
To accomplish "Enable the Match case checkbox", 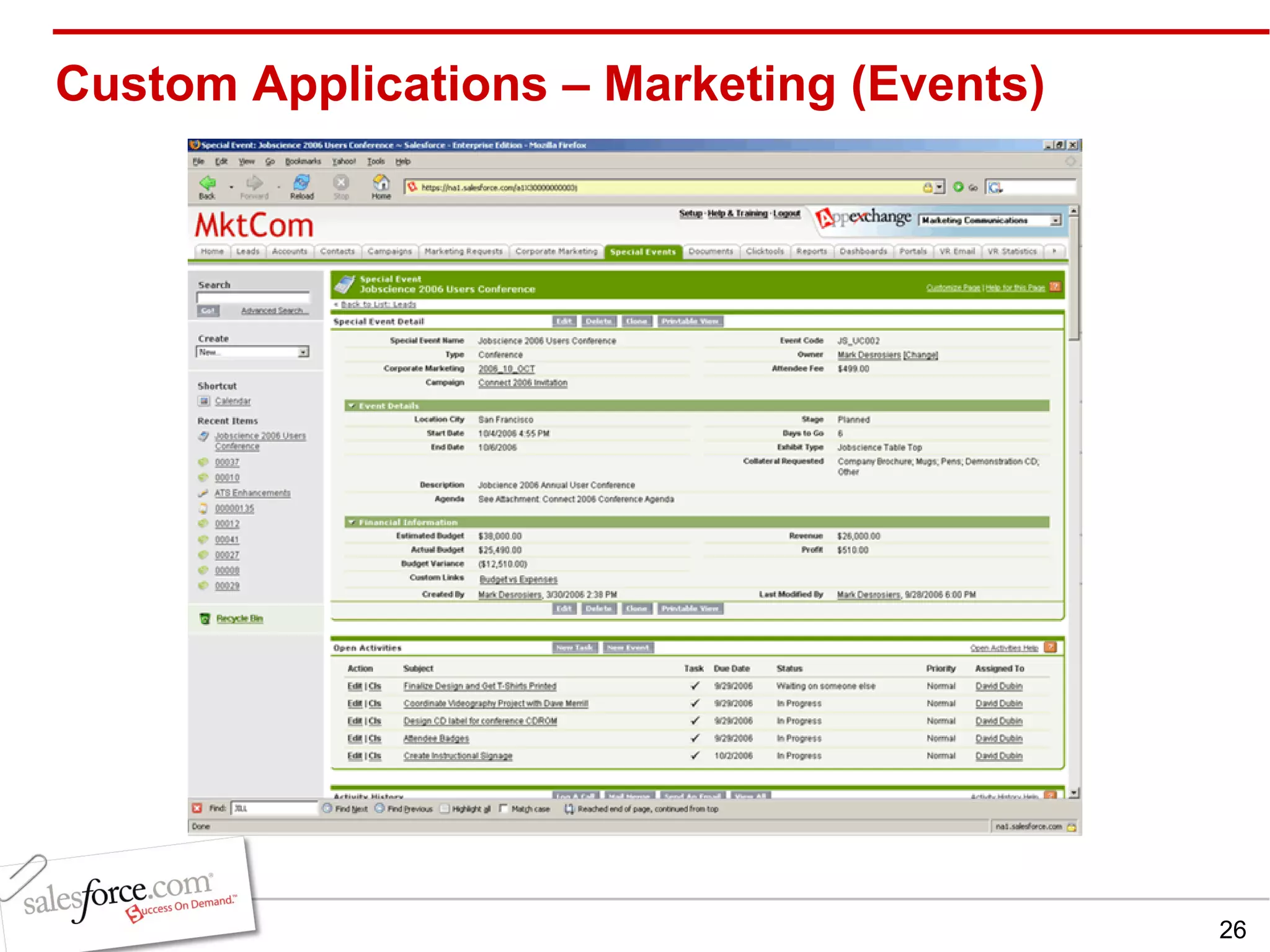I will coord(504,809).
